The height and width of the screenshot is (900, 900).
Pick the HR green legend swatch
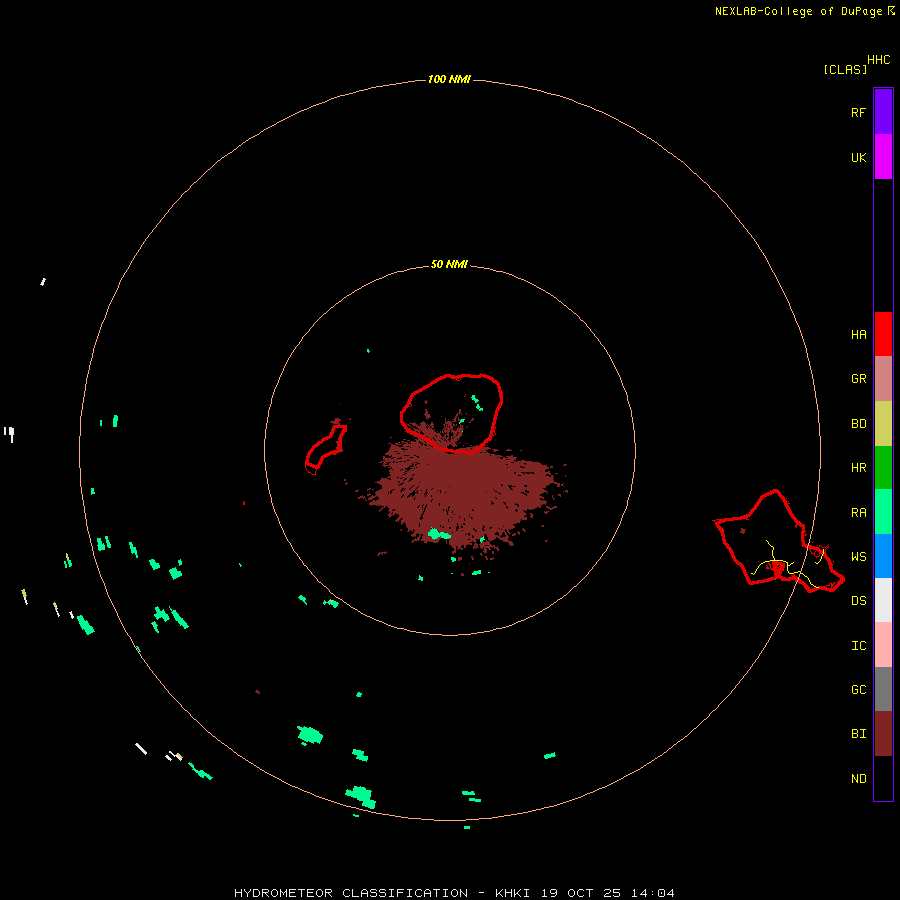(x=883, y=467)
